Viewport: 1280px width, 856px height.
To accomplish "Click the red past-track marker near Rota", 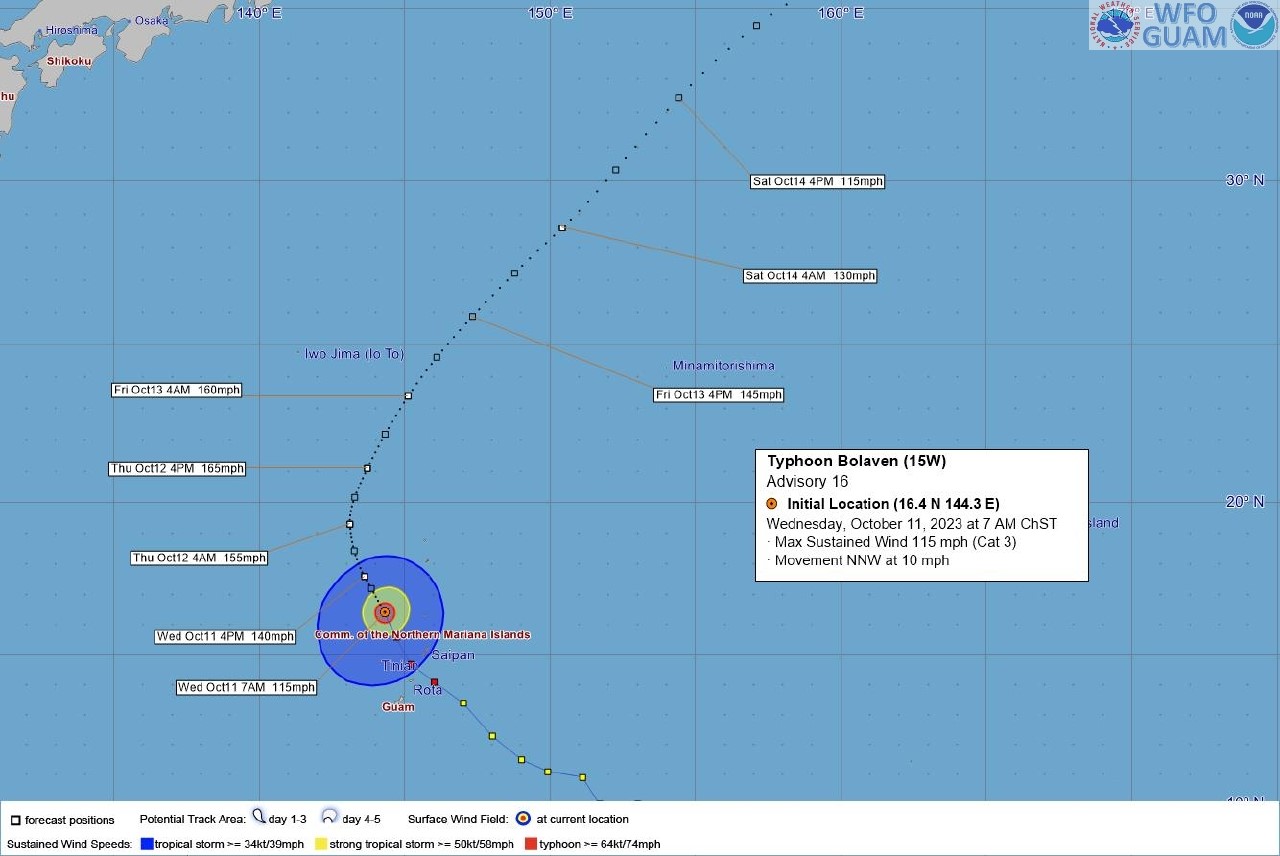I will click(x=434, y=682).
